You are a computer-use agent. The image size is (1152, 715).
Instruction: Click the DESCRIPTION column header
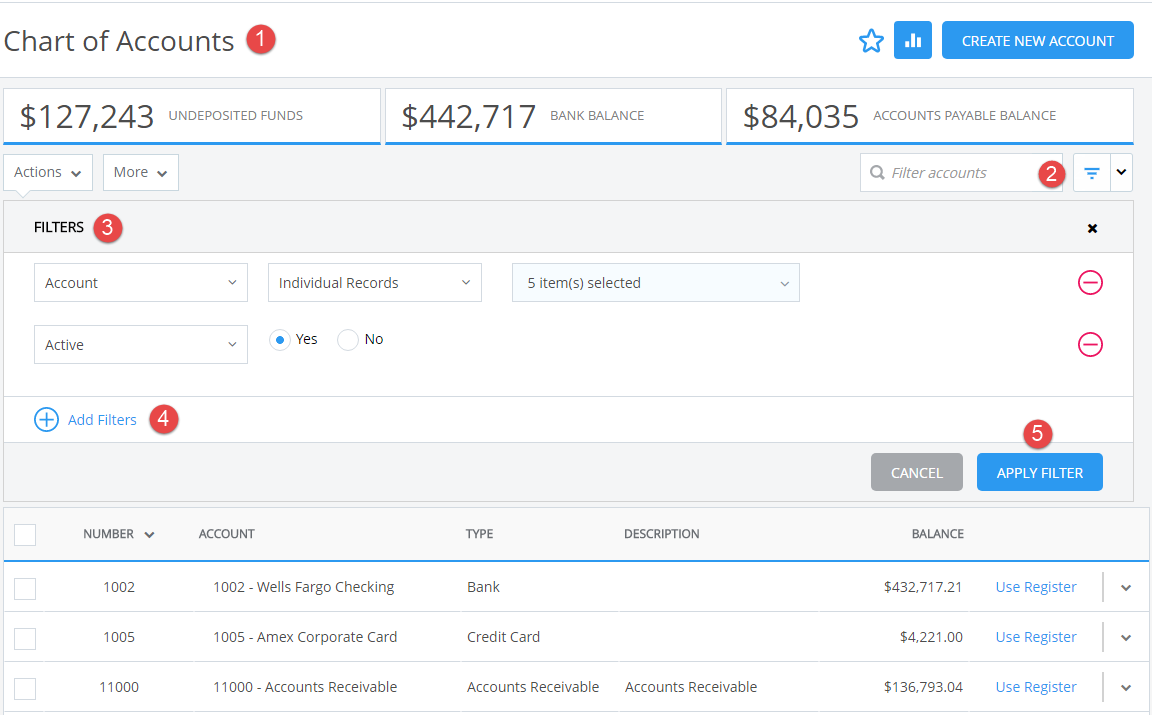coord(661,534)
